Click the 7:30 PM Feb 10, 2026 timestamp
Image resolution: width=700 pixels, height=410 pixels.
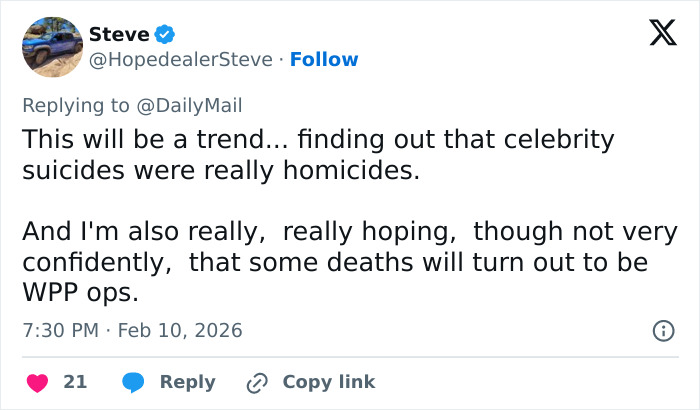[132, 330]
